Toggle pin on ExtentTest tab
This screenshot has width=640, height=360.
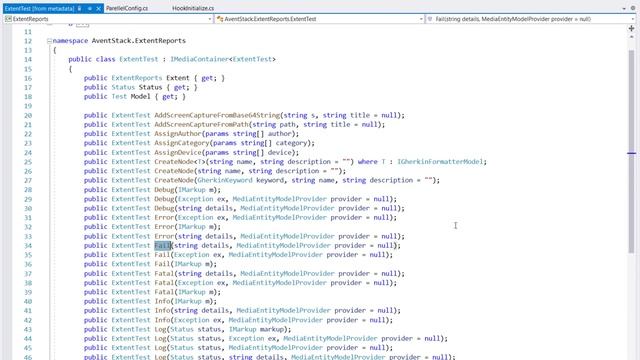pyautogui.click(x=80, y=8)
